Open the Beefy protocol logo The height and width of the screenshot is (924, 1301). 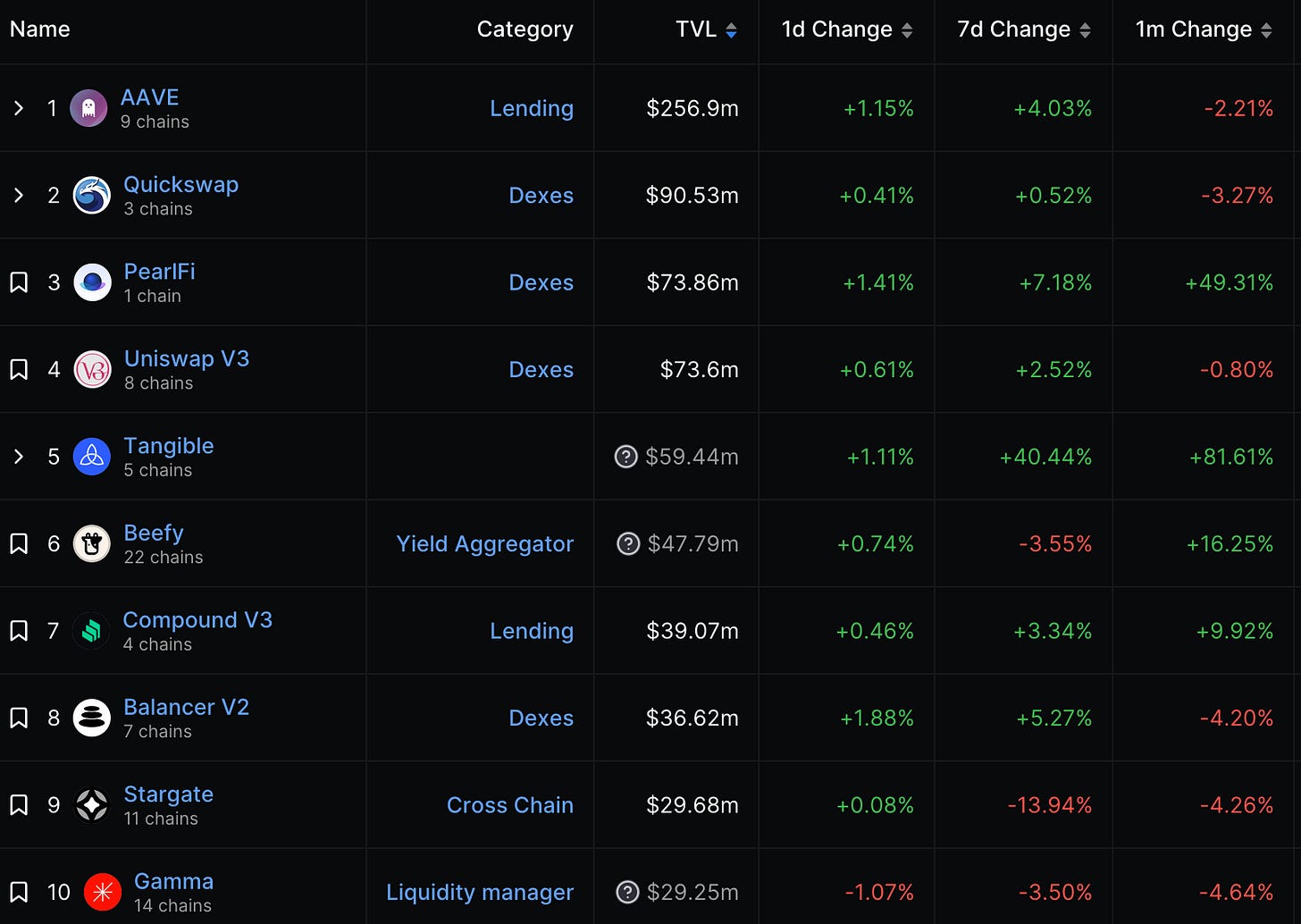point(92,544)
